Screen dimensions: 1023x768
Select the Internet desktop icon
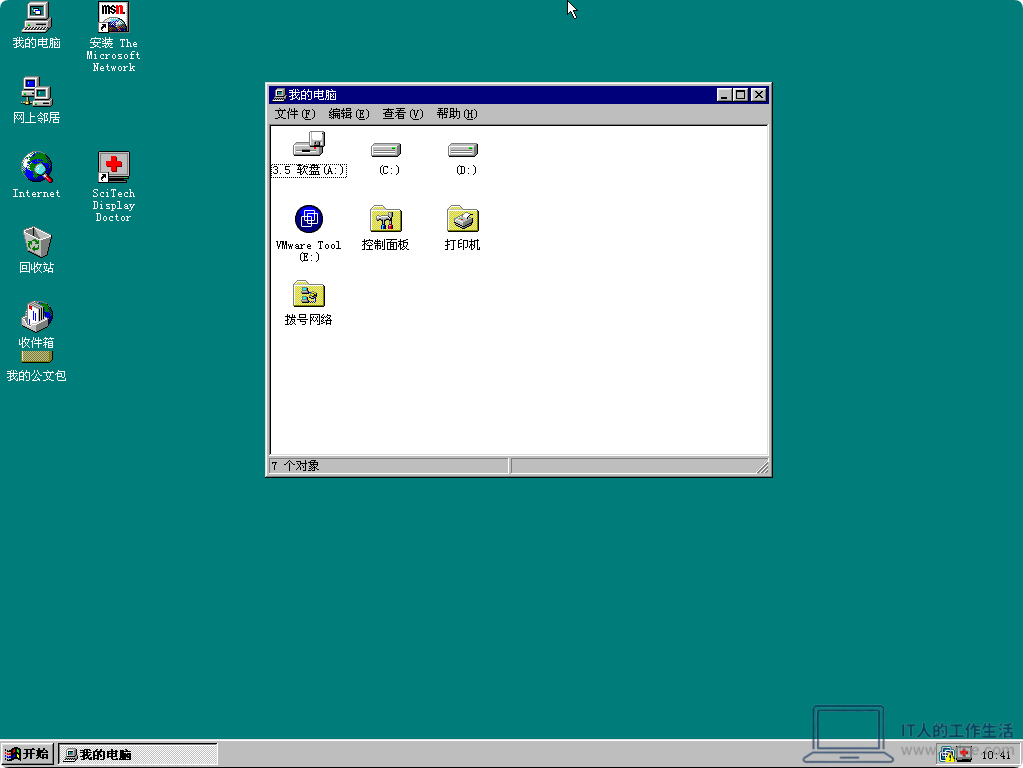coord(37,168)
